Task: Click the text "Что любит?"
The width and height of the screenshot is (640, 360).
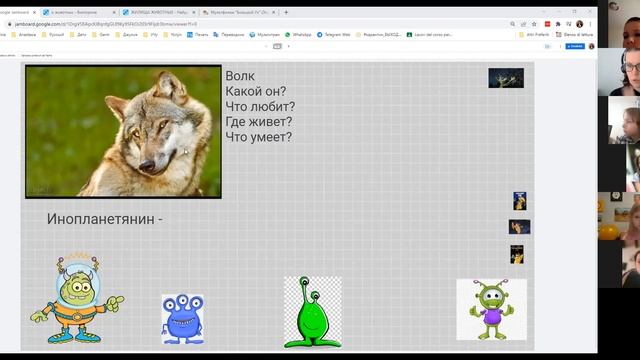Action: [260, 107]
